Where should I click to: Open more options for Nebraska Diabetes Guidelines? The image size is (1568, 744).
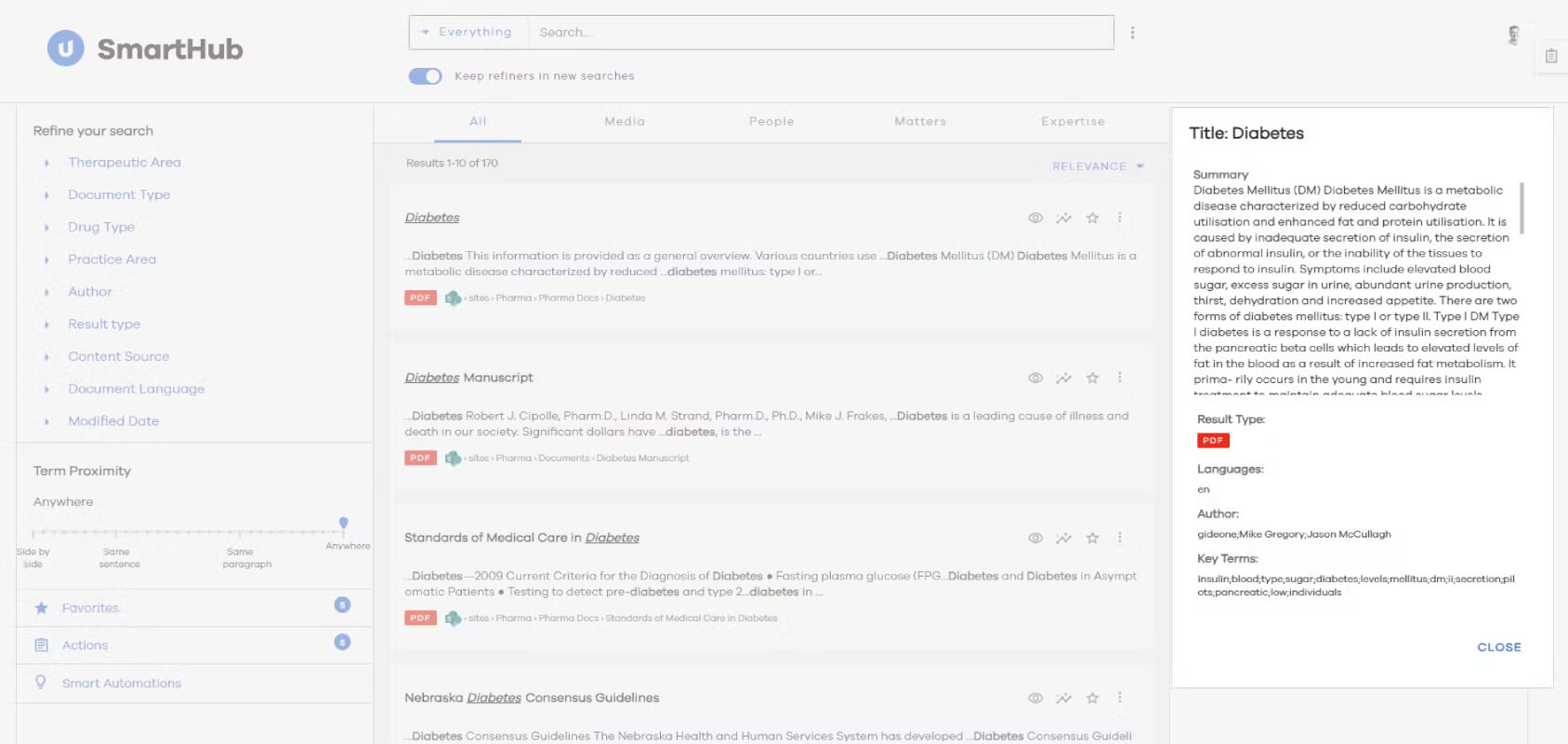click(1120, 697)
